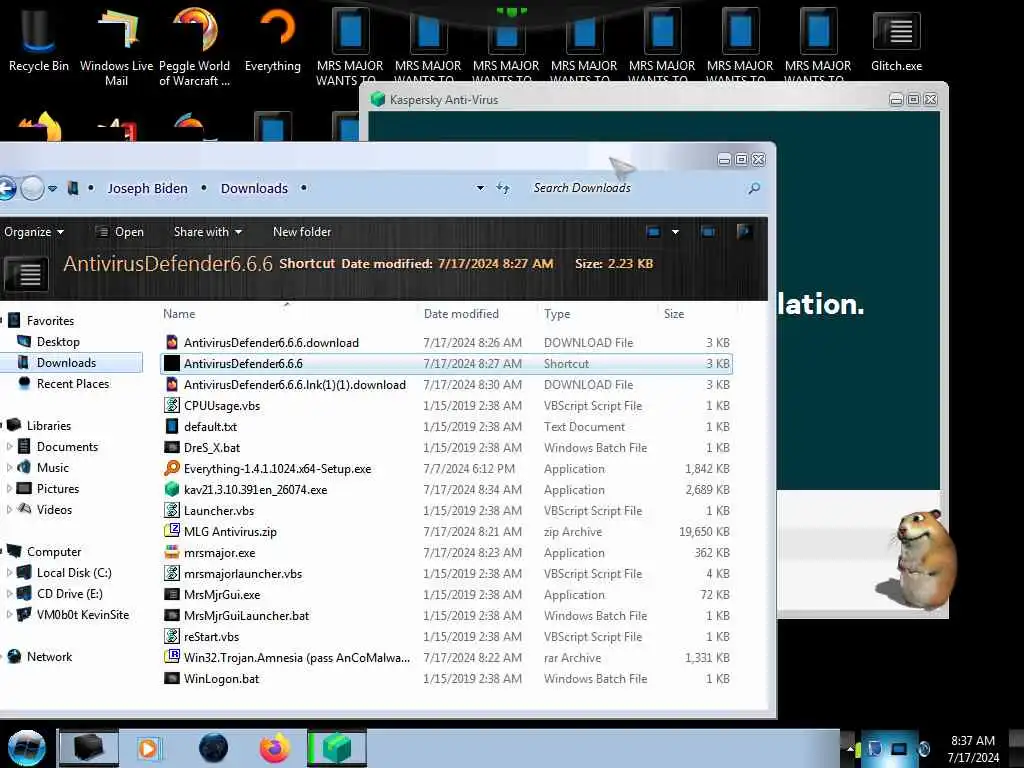Viewport: 1024px width, 768px height.
Task: Open Windows Media Player from taskbar
Action: click(148, 748)
